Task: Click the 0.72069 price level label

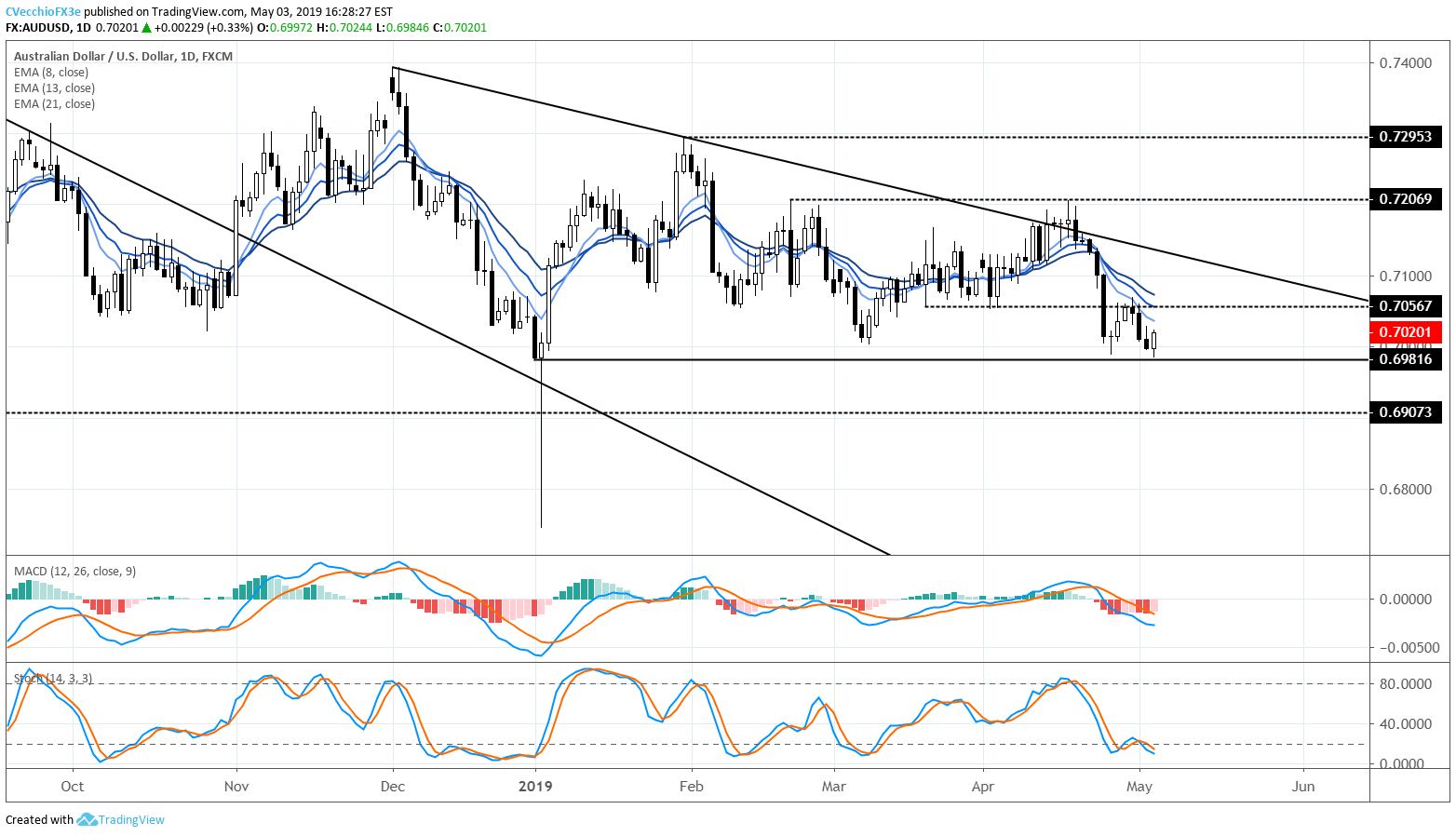Action: (1405, 199)
